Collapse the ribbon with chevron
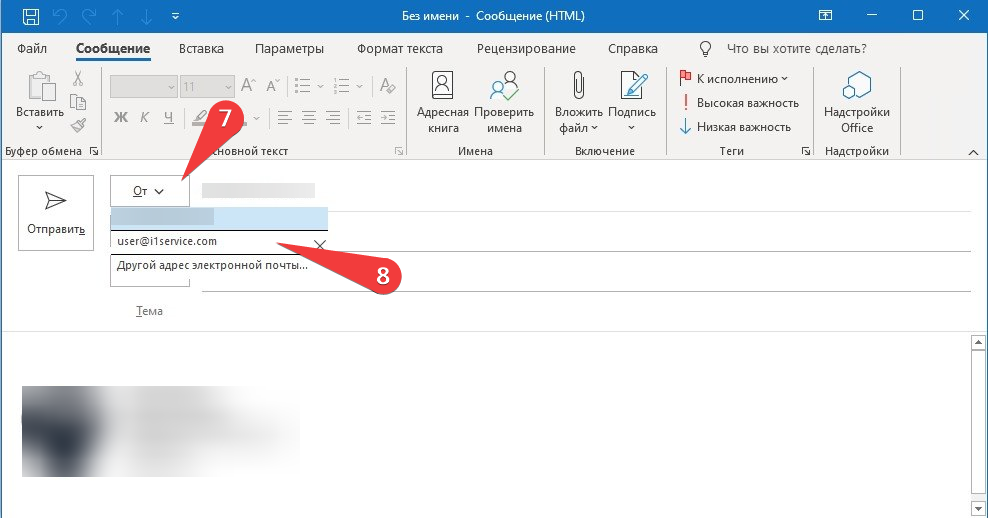 tap(973, 153)
